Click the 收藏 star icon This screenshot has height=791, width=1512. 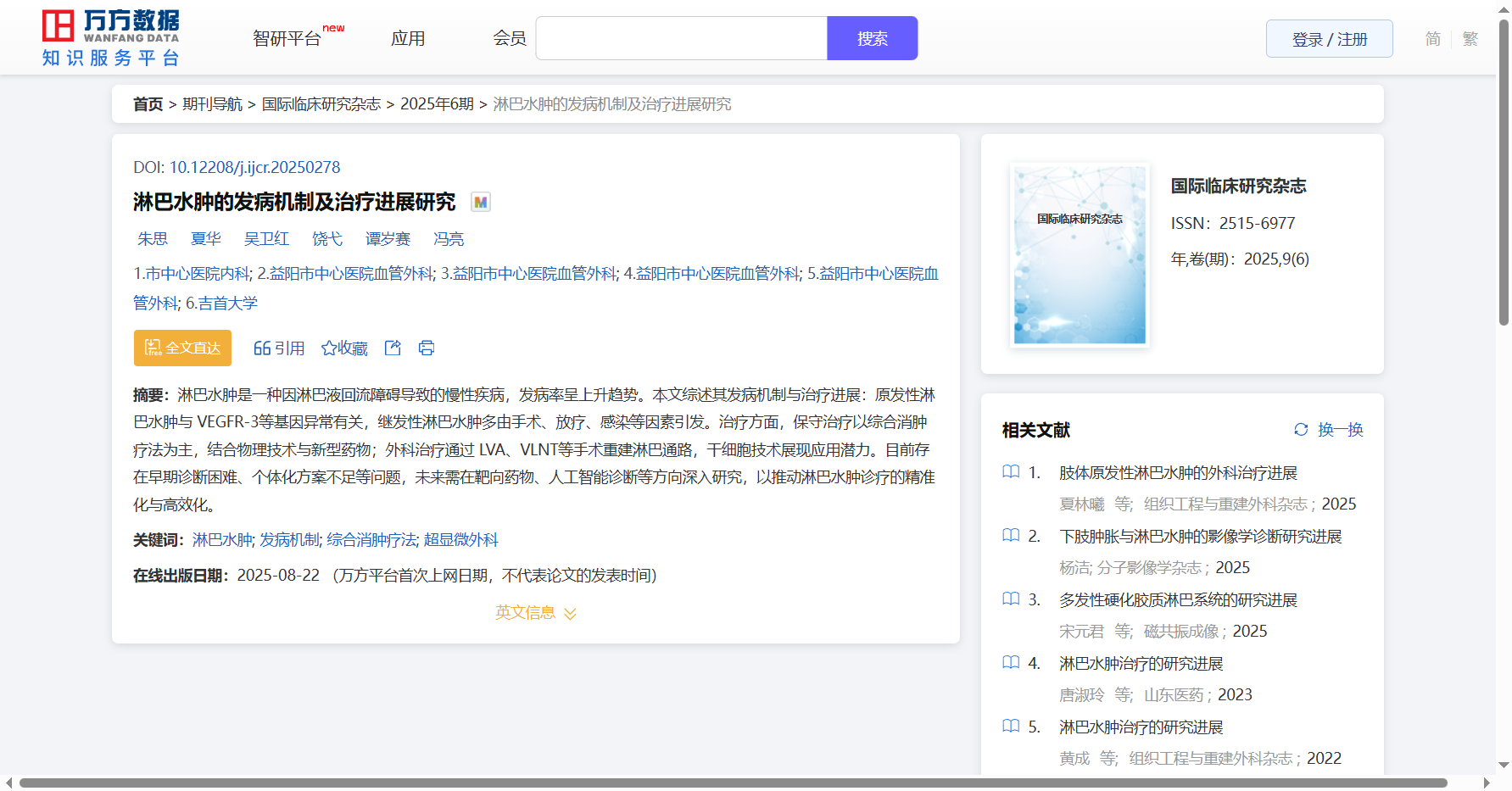pos(329,348)
